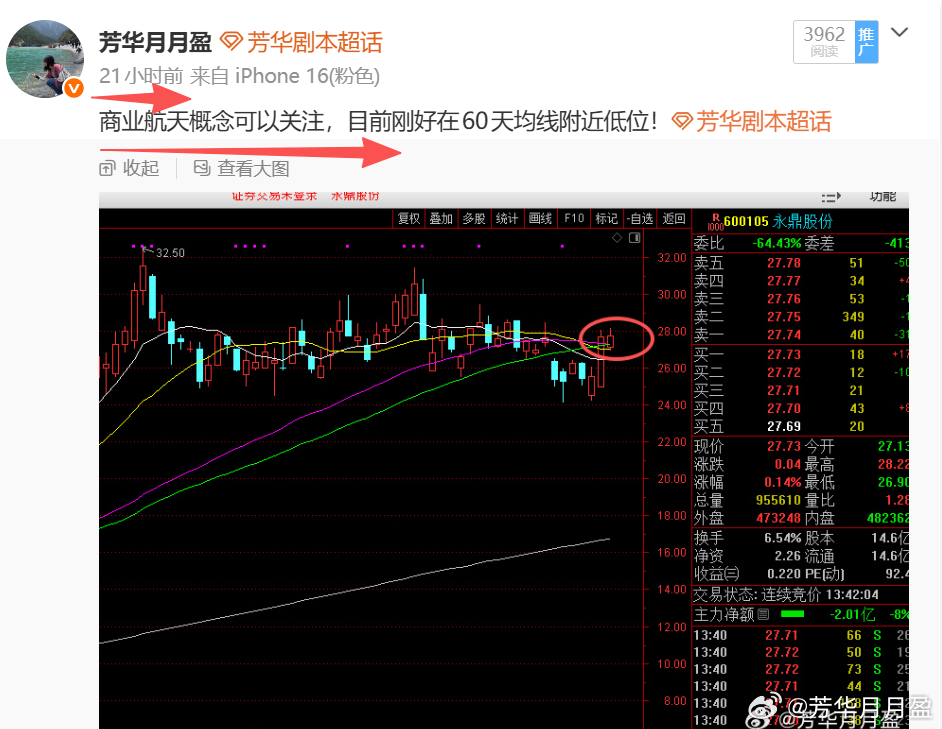Click the 3962 阅读 read counter

click(824, 42)
